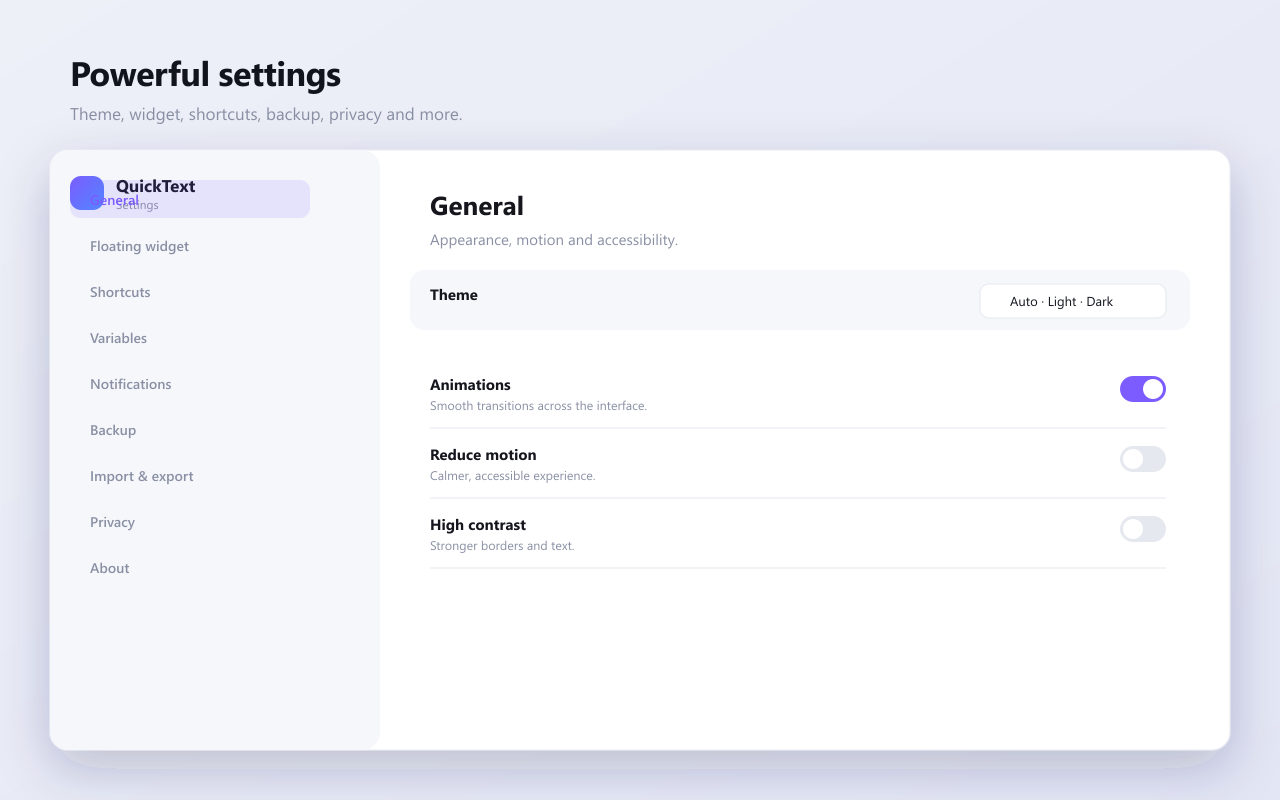Screen dimensions: 1280x800
Task: Click the "Theme" row label
Action: pos(454,295)
